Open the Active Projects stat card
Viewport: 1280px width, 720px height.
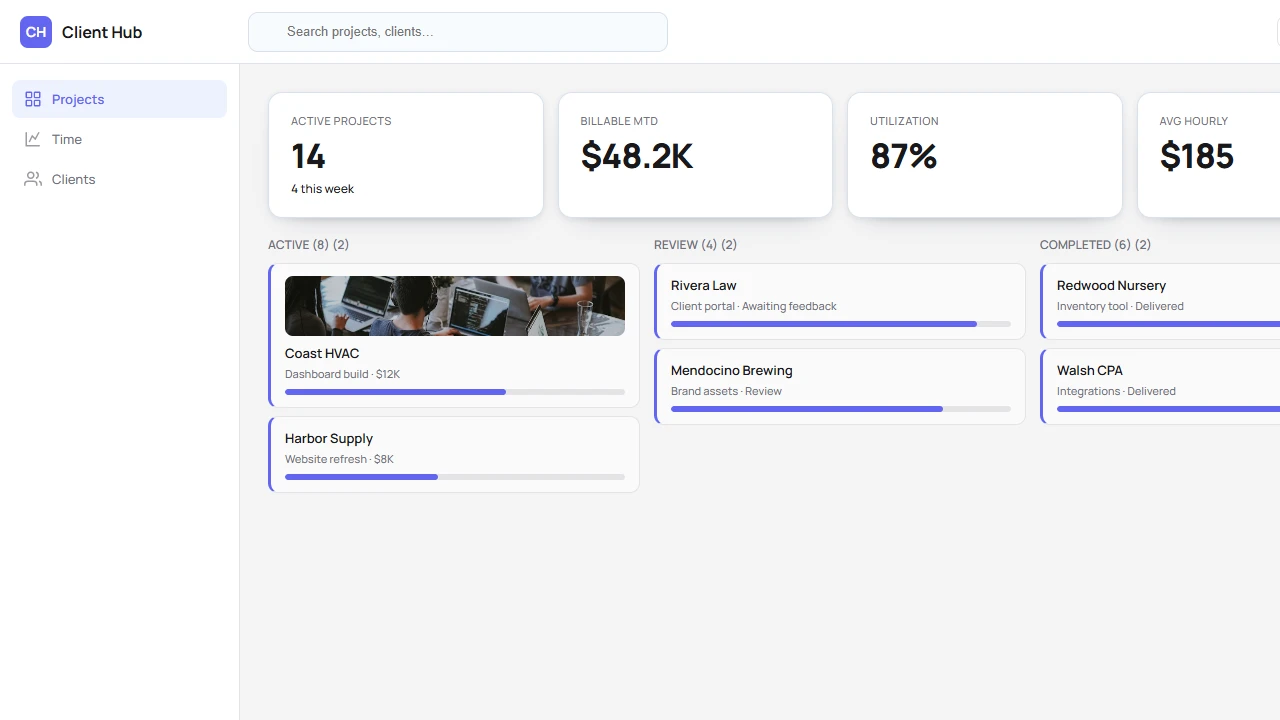[406, 155]
